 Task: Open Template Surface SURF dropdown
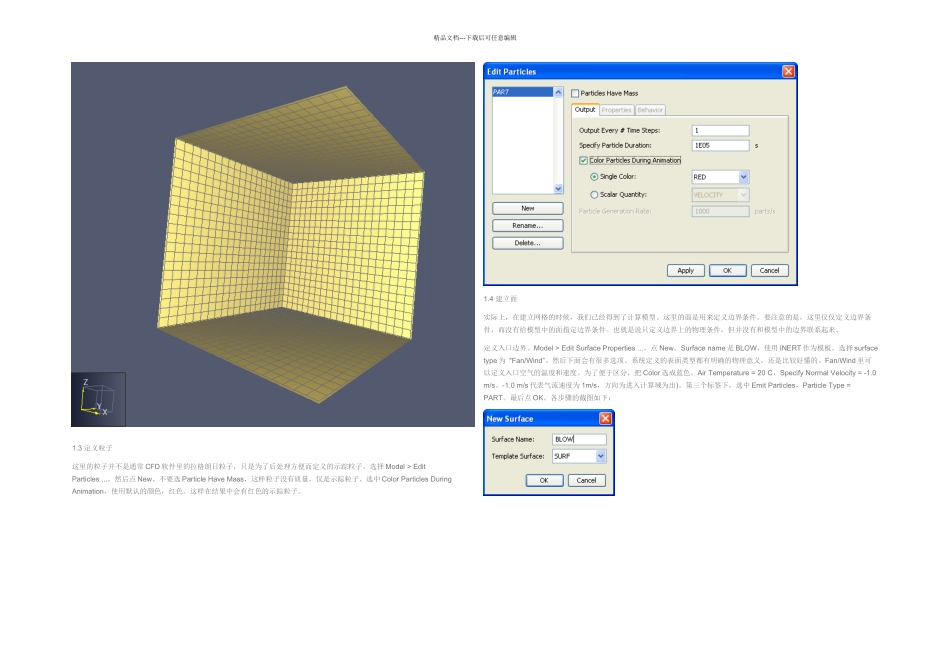[600, 456]
